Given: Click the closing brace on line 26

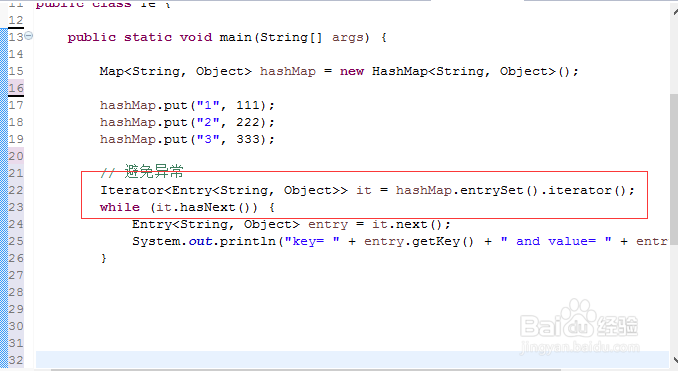Looking at the screenshot, I should [x=103, y=259].
